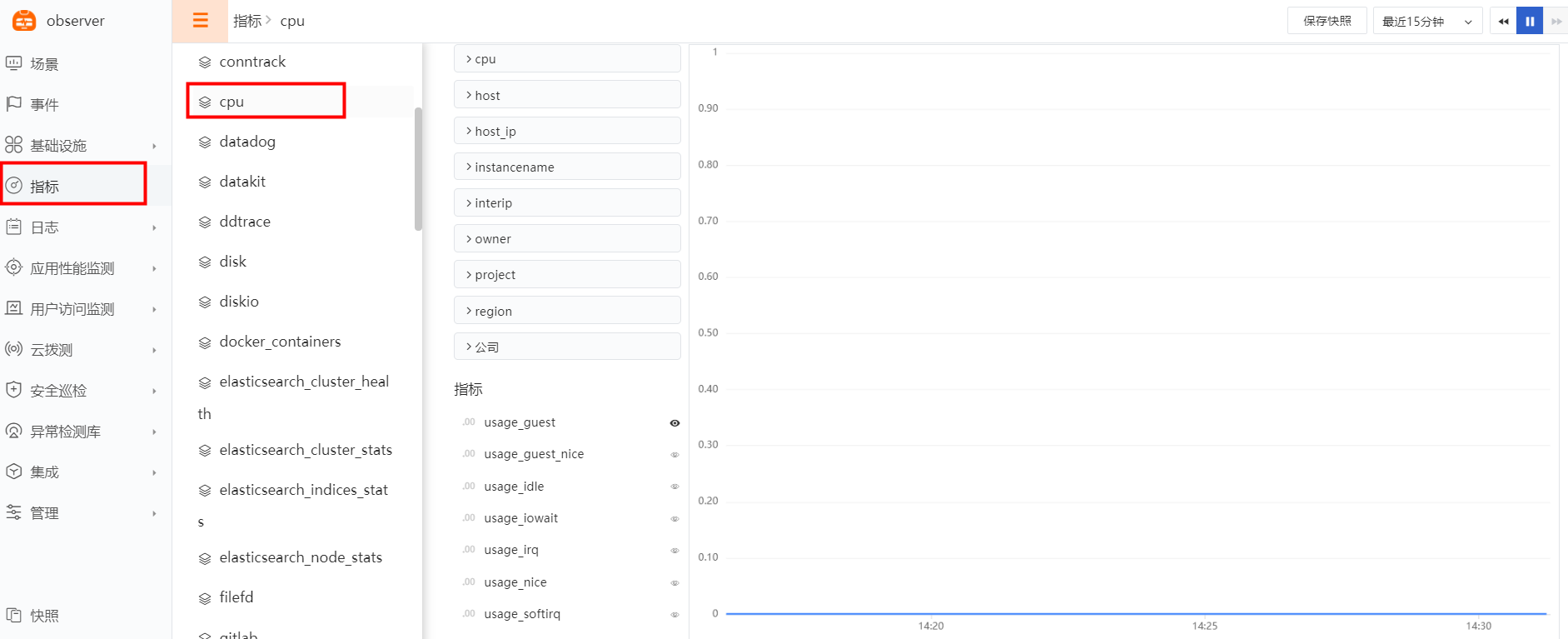Click the observer logo icon
Viewport: 1568px width, 639px height.
tap(24, 21)
